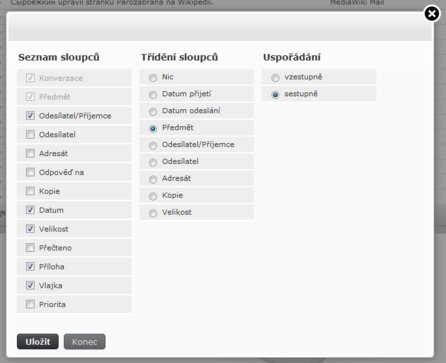Click the Uložit save button

coord(38,342)
